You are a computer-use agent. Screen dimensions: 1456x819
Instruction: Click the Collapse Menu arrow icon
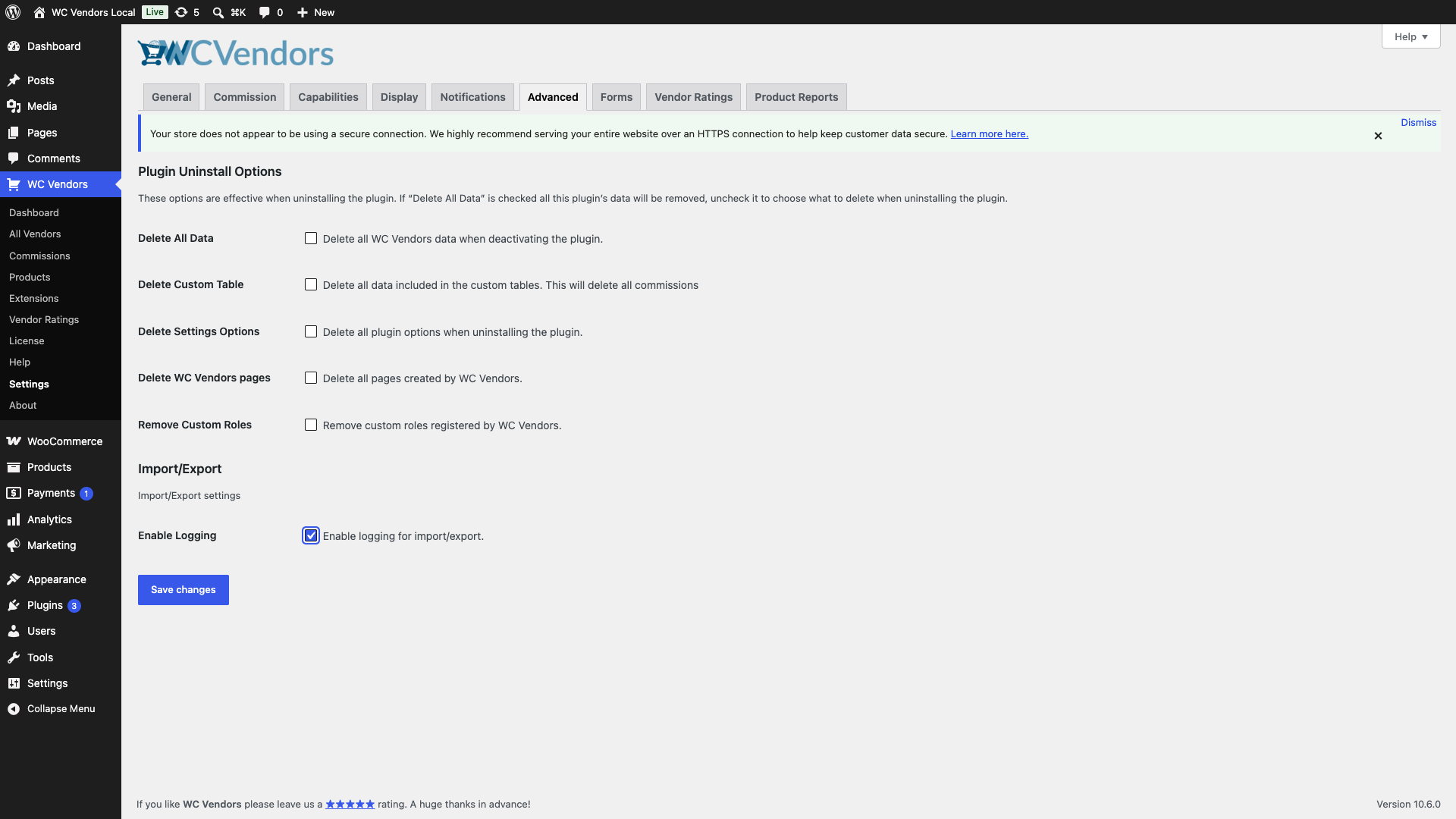point(14,709)
